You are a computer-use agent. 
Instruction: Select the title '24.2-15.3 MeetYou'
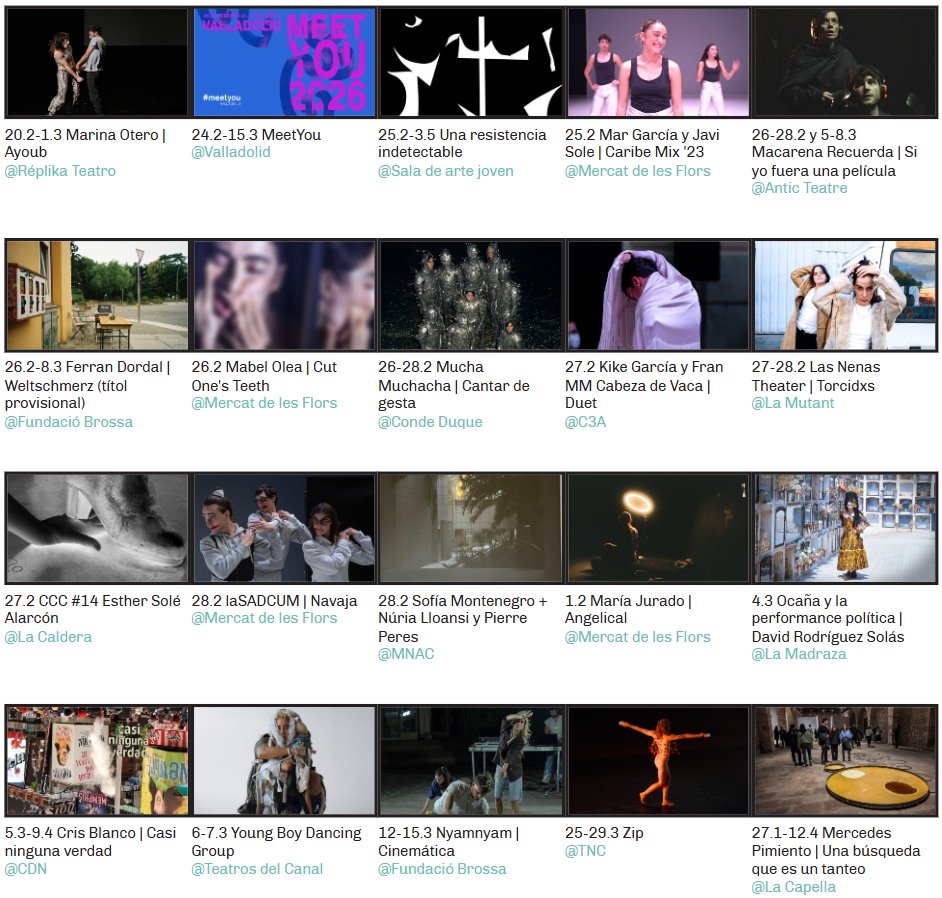[256, 135]
